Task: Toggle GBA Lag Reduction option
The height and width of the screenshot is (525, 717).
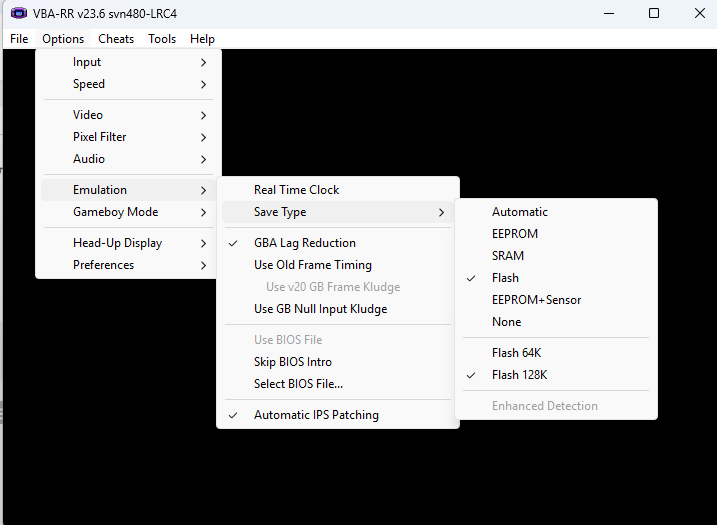Action: click(x=304, y=243)
